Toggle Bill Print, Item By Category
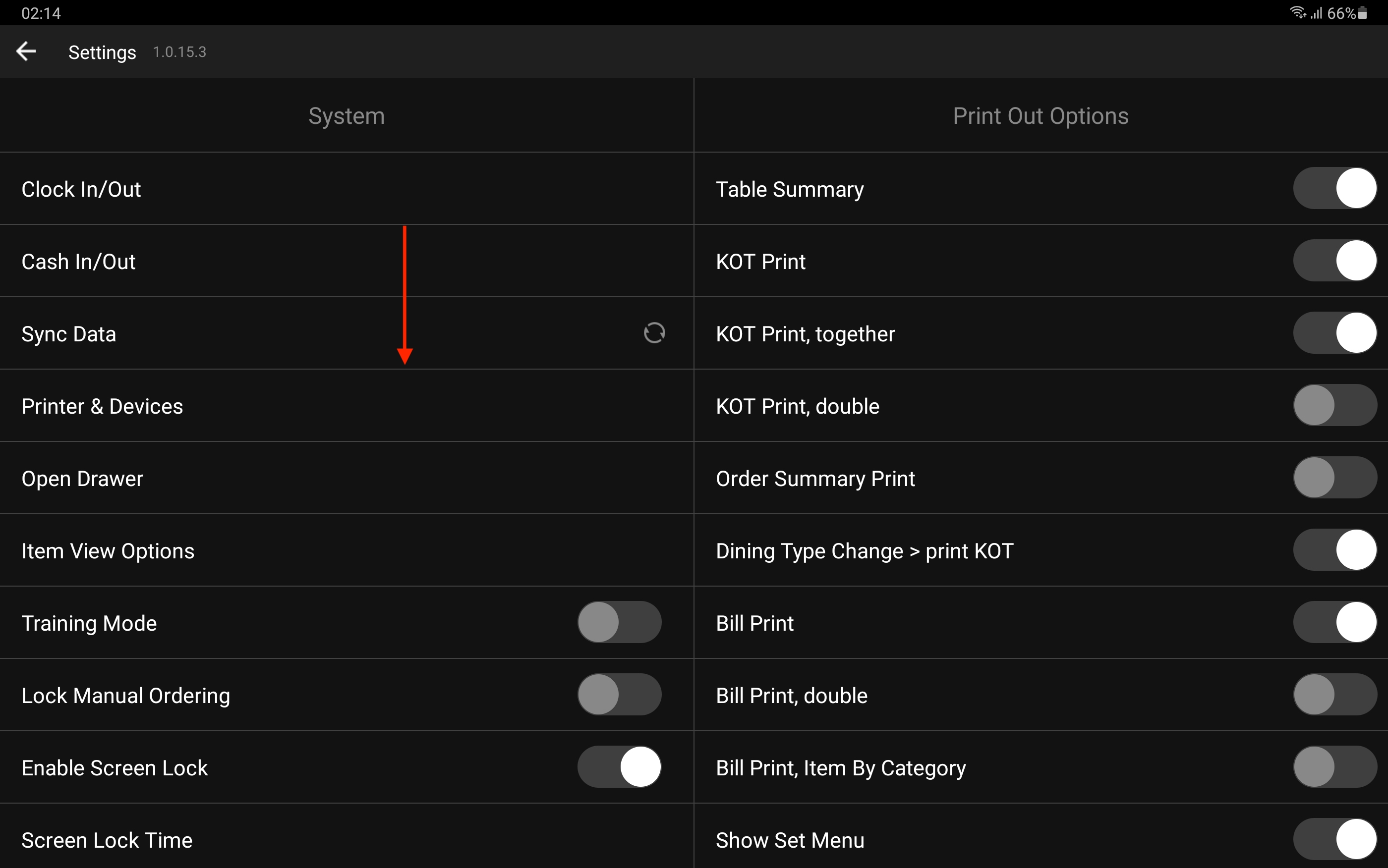This screenshot has width=1388, height=868. point(1334,767)
